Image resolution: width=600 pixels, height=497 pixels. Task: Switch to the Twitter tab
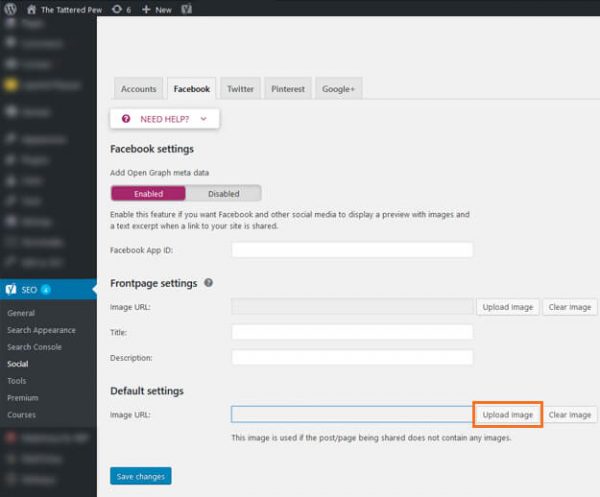point(240,89)
